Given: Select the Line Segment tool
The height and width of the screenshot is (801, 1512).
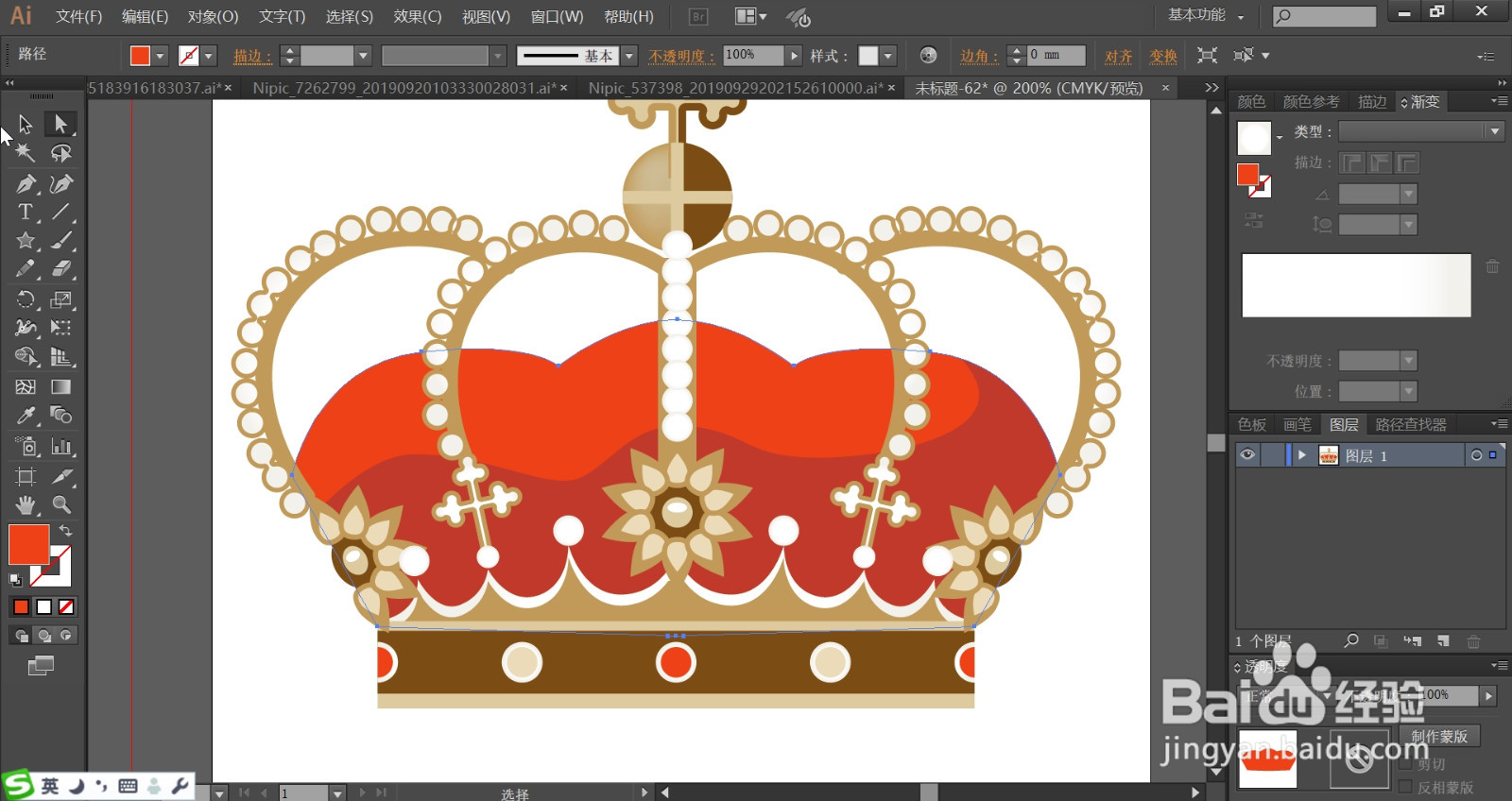Looking at the screenshot, I should pyautogui.click(x=60, y=212).
